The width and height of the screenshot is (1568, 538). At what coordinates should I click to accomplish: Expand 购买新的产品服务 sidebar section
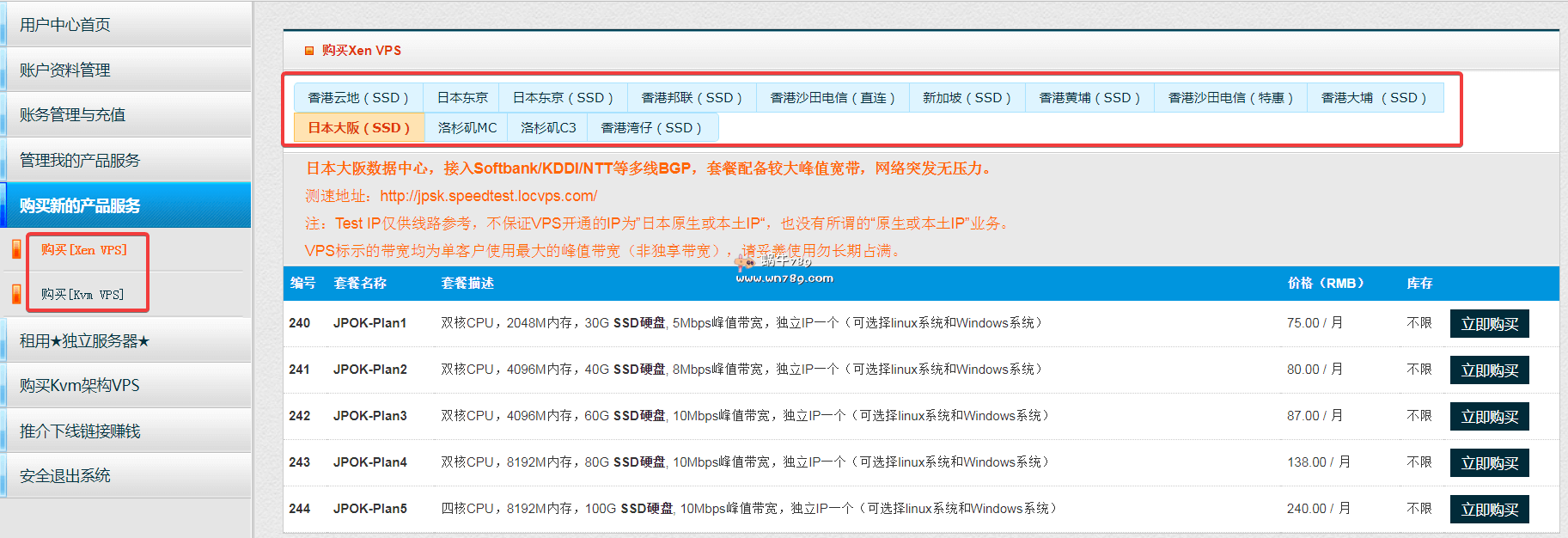point(80,205)
